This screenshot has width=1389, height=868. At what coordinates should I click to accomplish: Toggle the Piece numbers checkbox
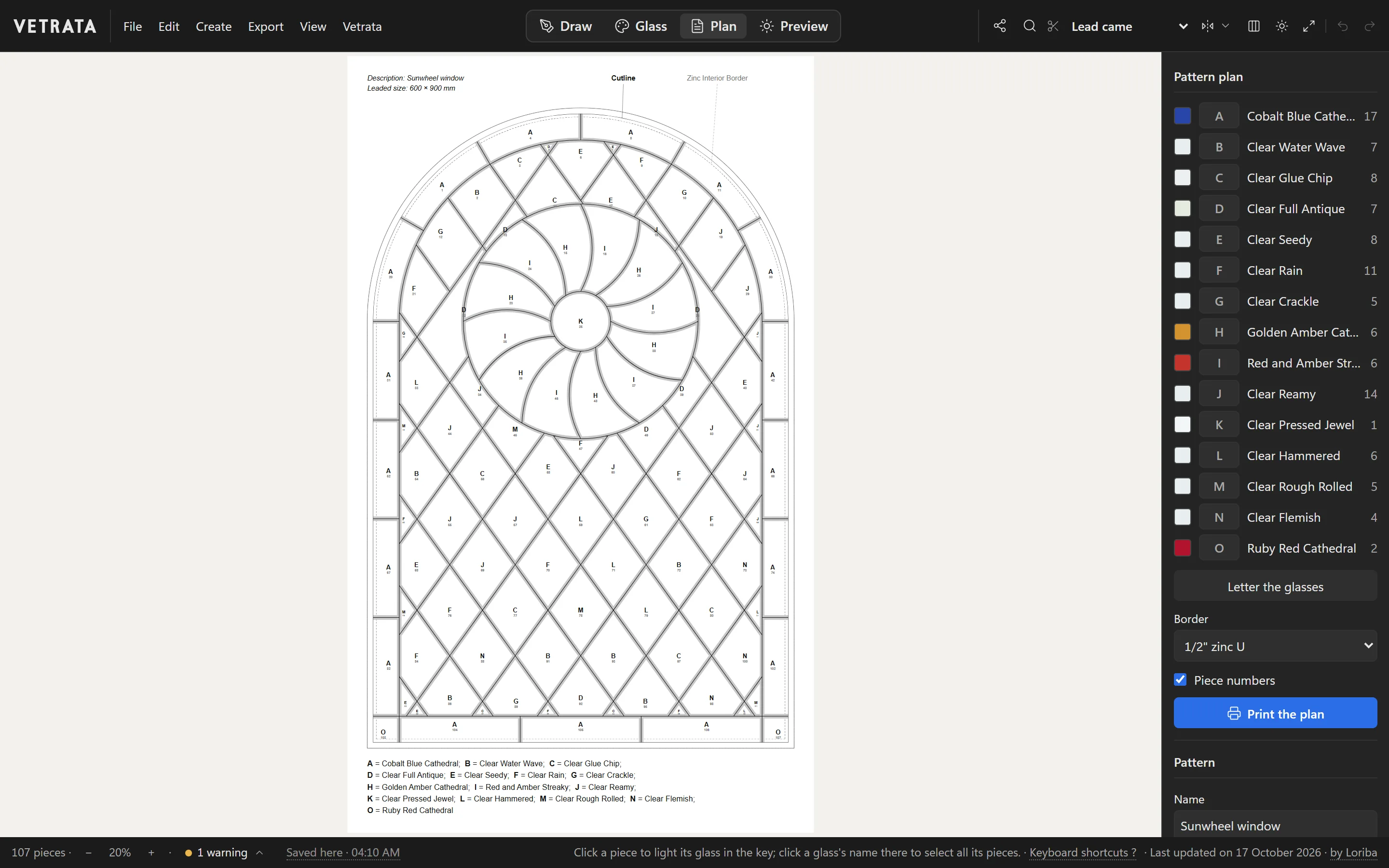pyautogui.click(x=1180, y=680)
